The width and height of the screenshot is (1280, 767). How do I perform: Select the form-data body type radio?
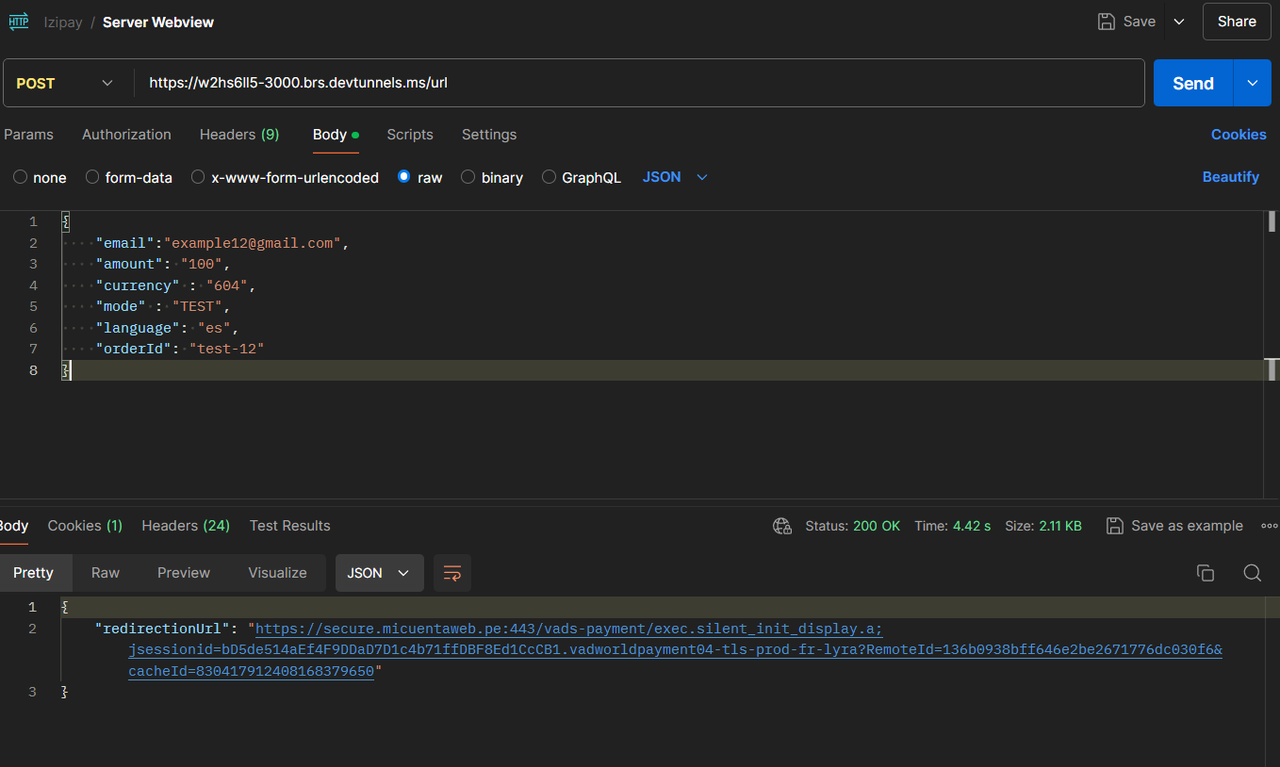[91, 177]
